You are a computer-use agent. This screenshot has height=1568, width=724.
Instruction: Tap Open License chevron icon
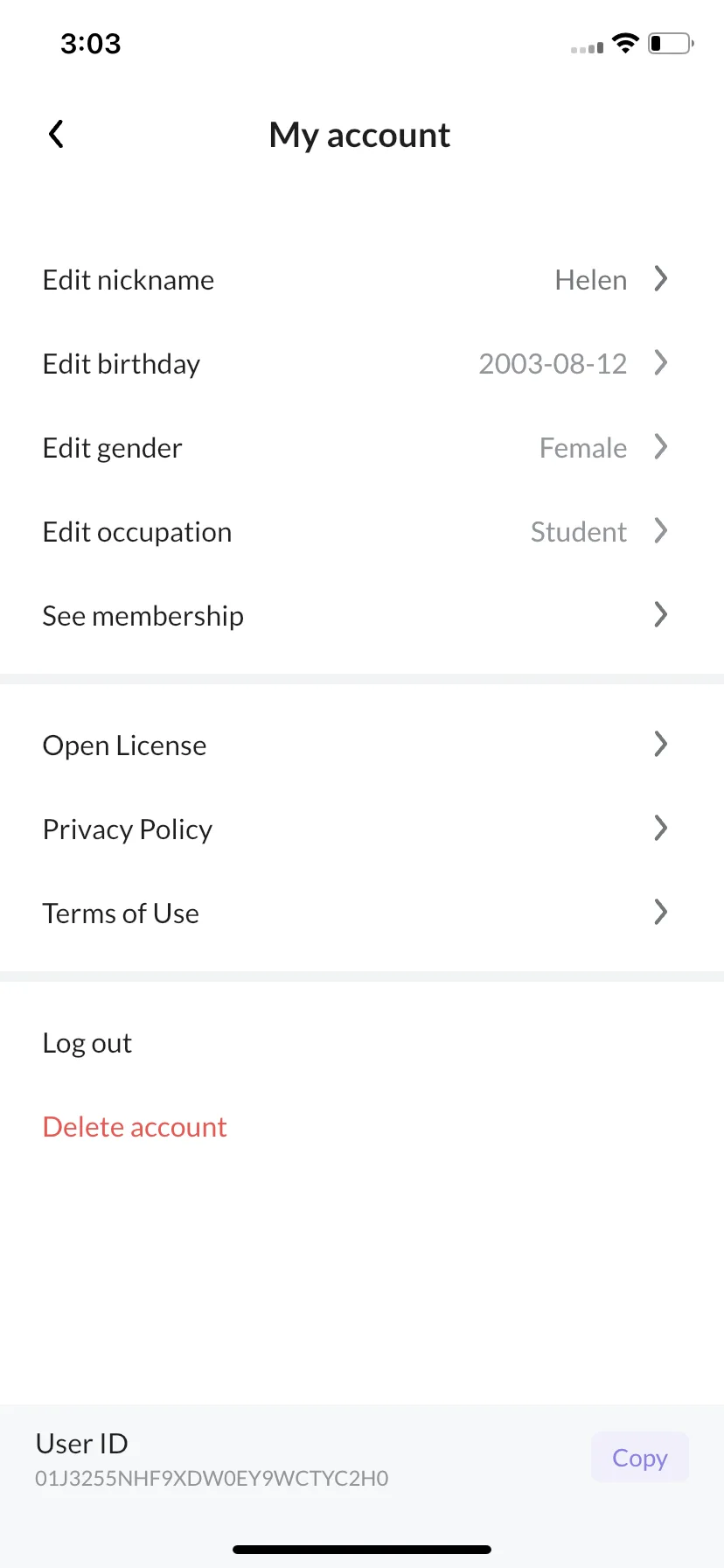[661, 745]
